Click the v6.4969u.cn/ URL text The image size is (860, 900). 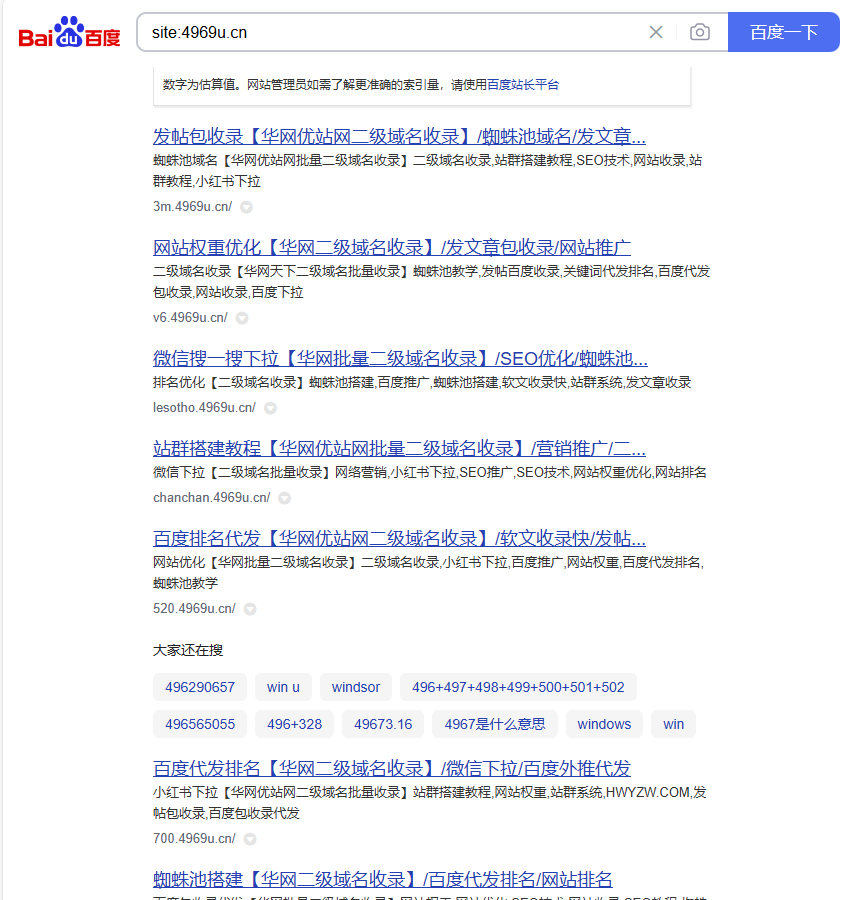[x=190, y=317]
